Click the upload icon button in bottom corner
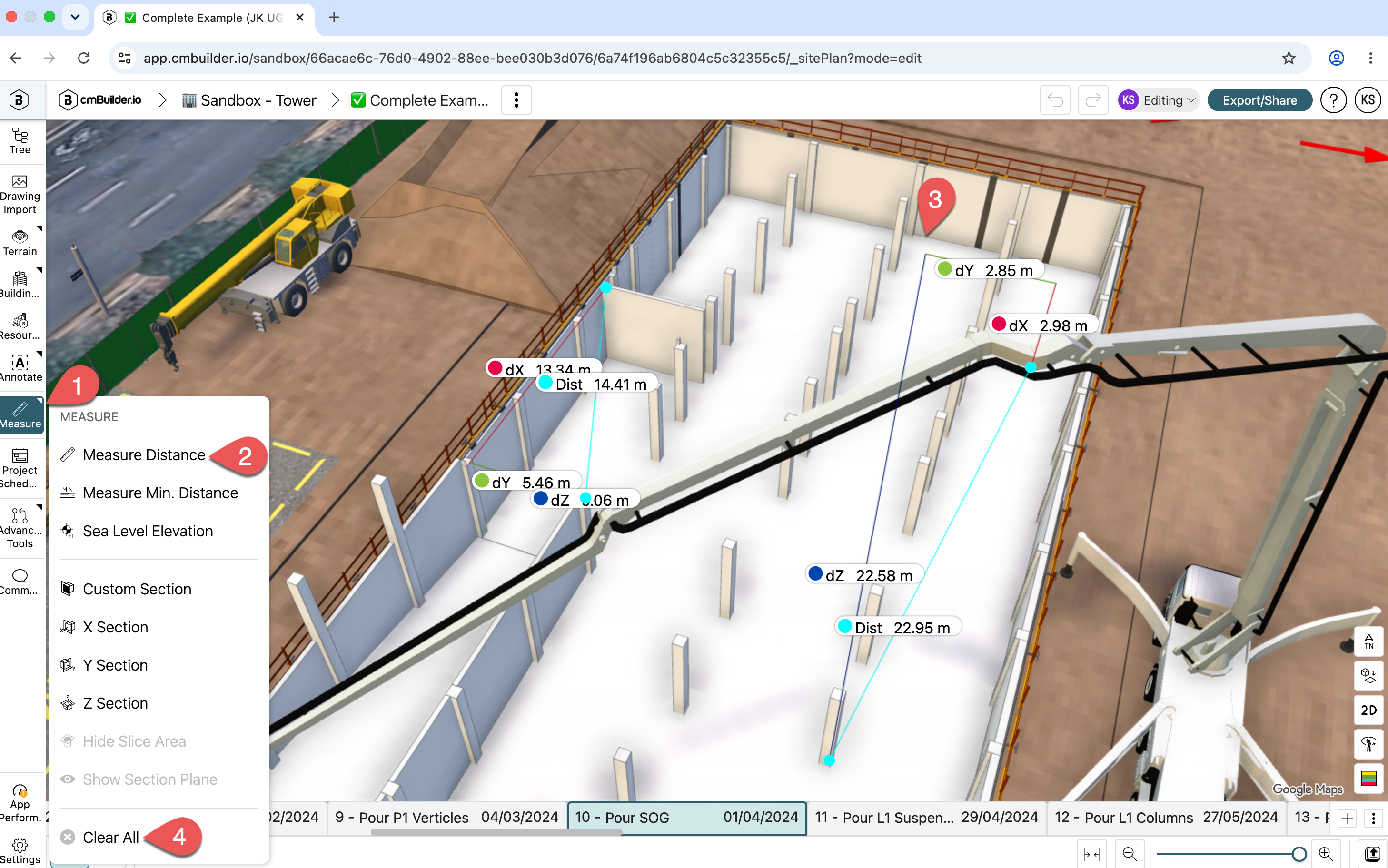 [x=1372, y=854]
